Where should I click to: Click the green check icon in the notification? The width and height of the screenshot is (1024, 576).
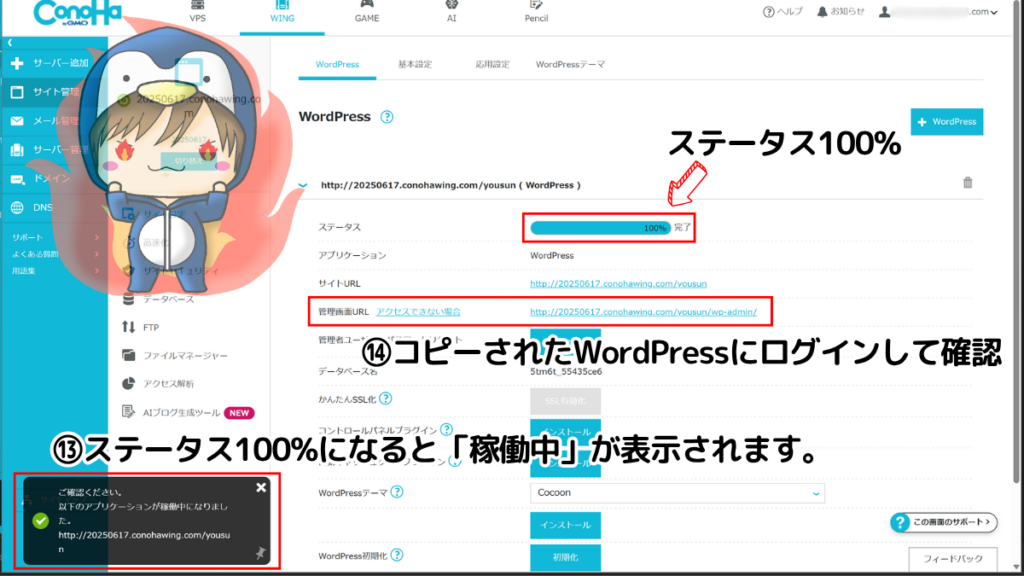click(x=41, y=520)
